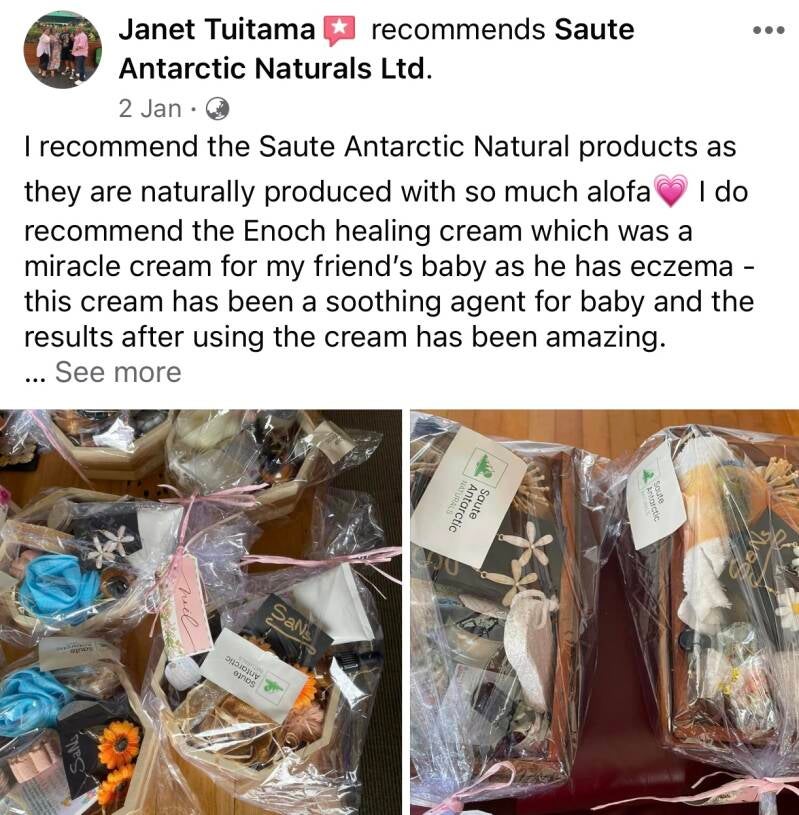Click the pink heart emoji in post

coord(670,191)
